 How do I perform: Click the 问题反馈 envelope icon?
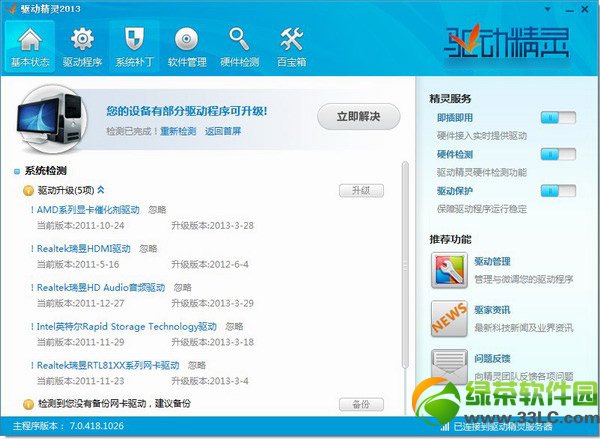[449, 367]
